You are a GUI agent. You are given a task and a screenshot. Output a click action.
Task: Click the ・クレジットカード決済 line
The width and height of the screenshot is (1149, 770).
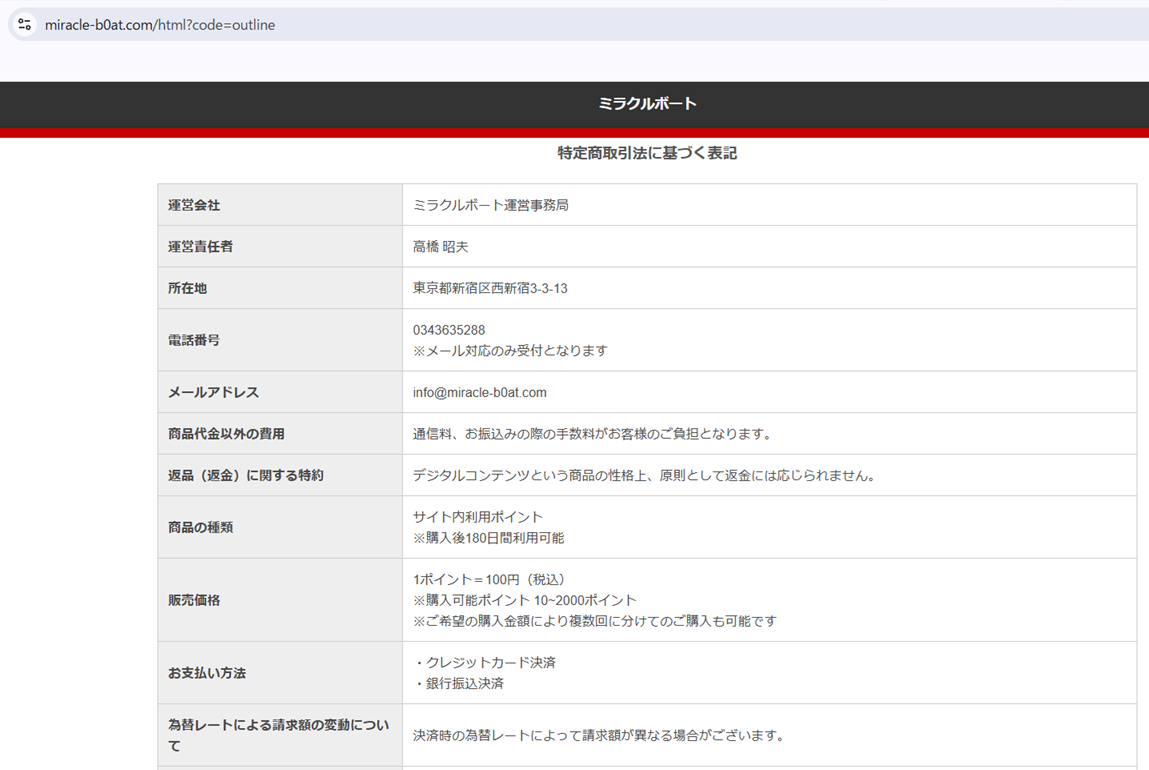coord(484,663)
